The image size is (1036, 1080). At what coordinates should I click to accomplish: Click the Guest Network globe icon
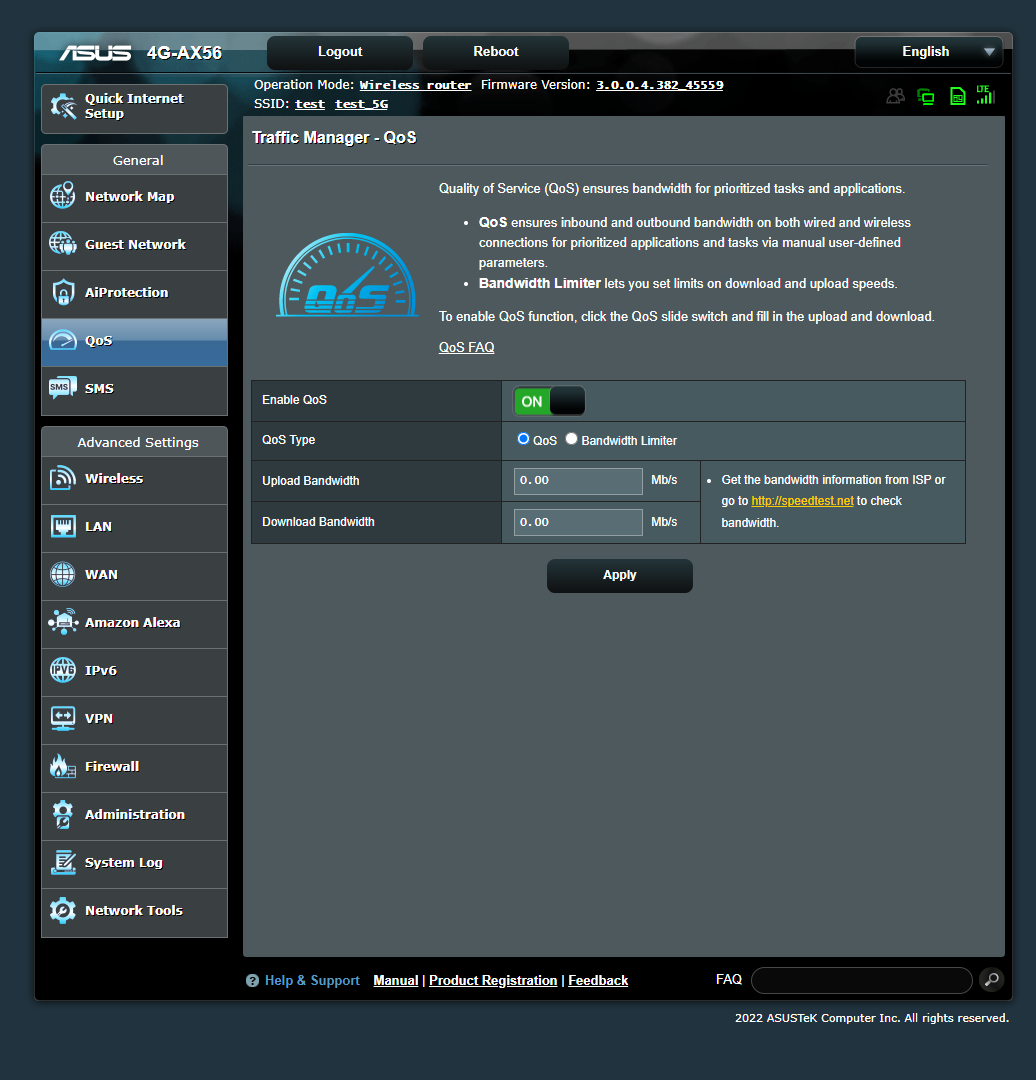coord(63,243)
